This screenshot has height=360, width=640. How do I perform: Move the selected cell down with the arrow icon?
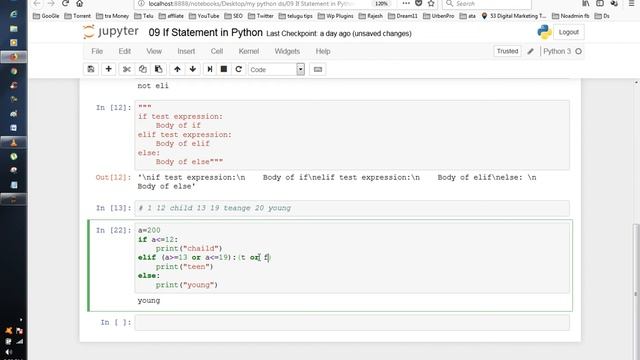coord(193,69)
